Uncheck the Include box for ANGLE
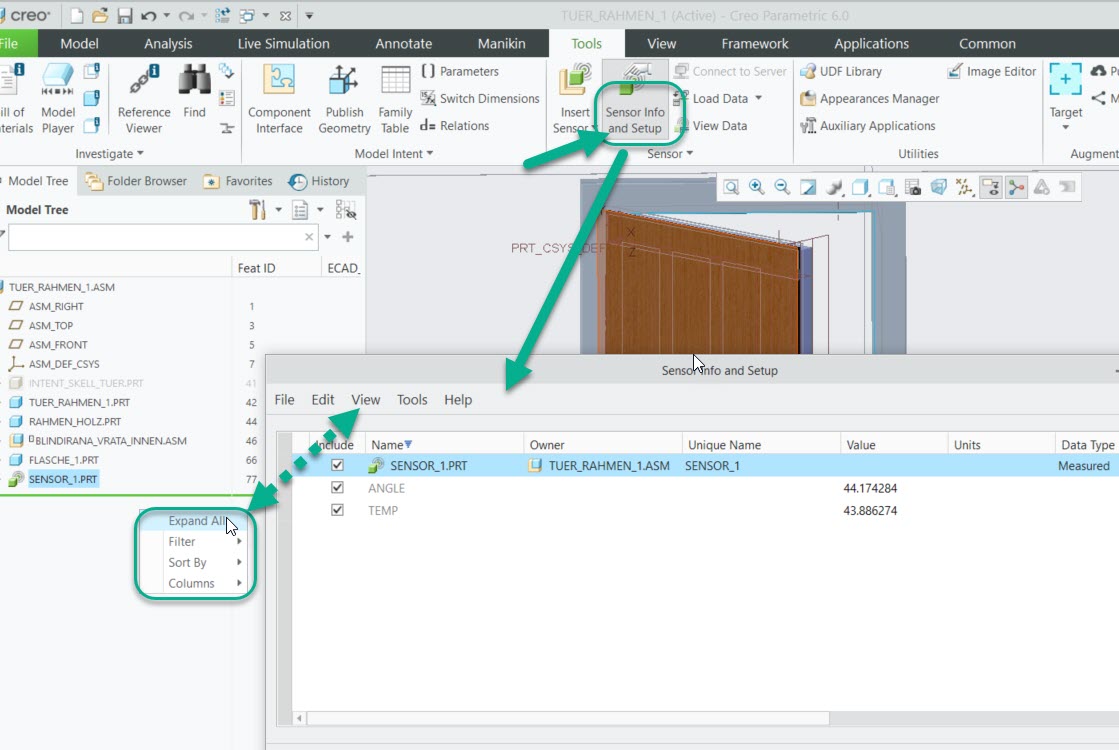This screenshot has width=1119, height=750. pyautogui.click(x=336, y=488)
